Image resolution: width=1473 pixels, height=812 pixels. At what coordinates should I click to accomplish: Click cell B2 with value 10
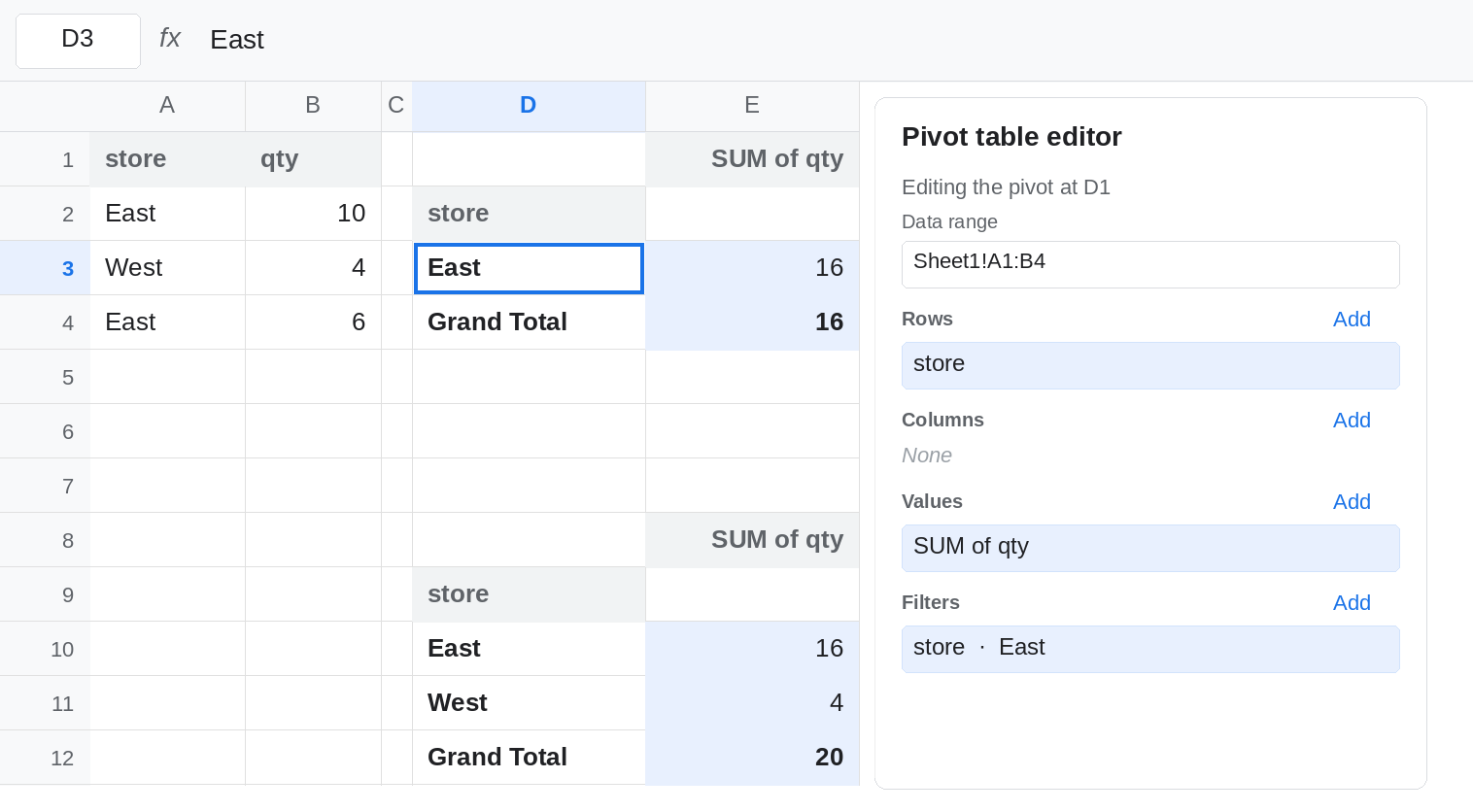tap(313, 214)
